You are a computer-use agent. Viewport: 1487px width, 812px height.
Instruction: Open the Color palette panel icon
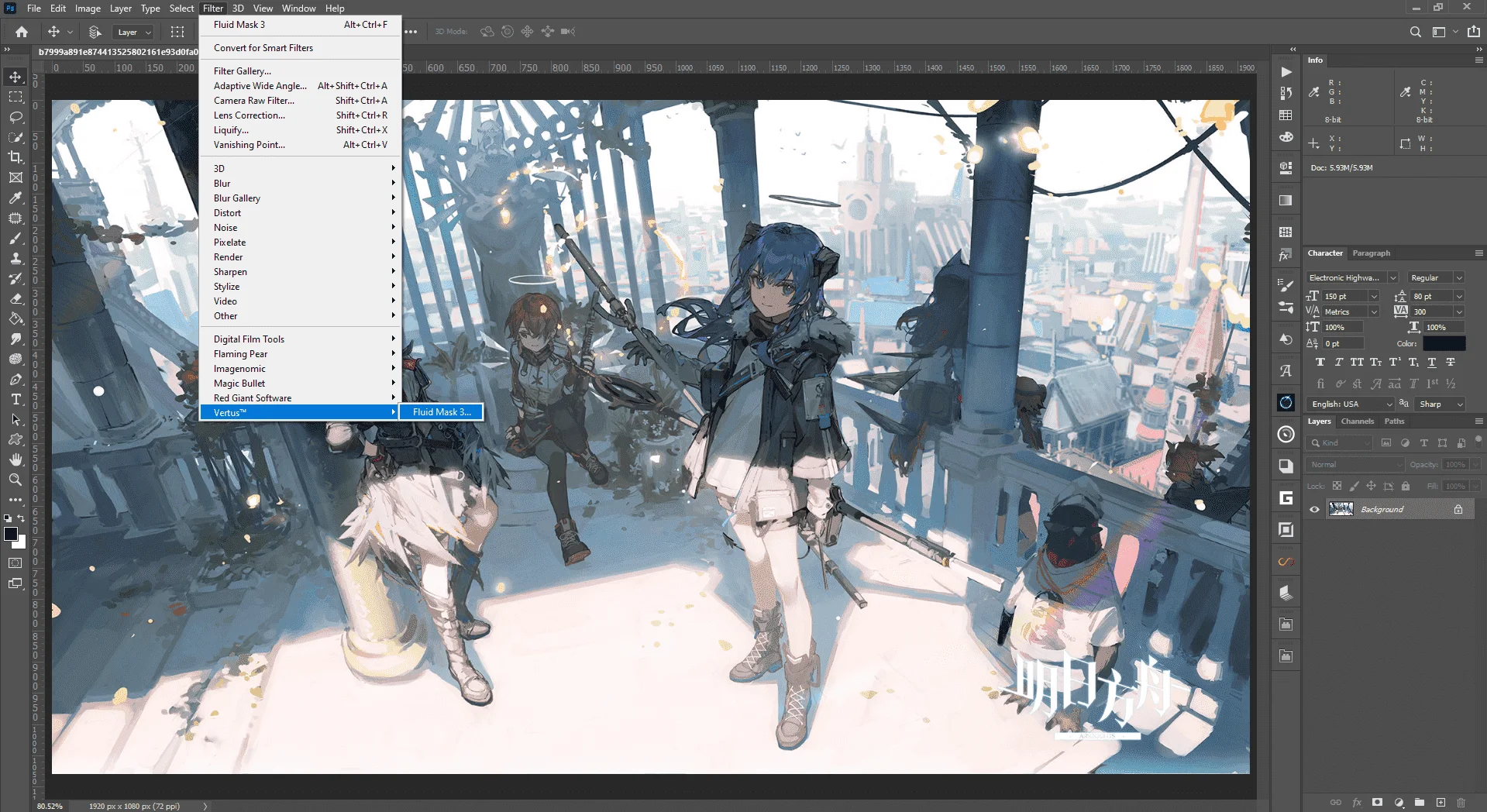1286,137
